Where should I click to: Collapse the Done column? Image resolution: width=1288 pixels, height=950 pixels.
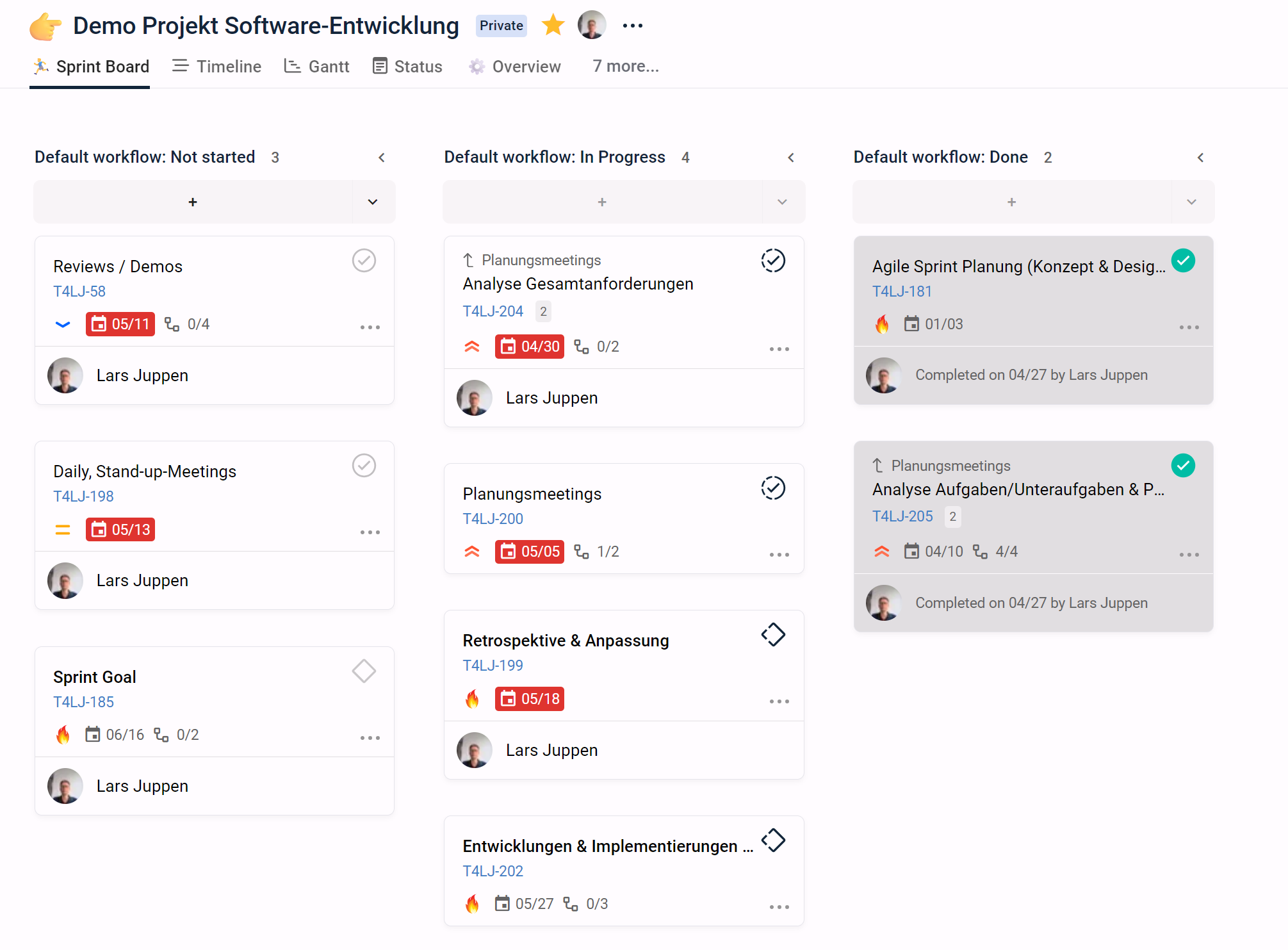1201,158
